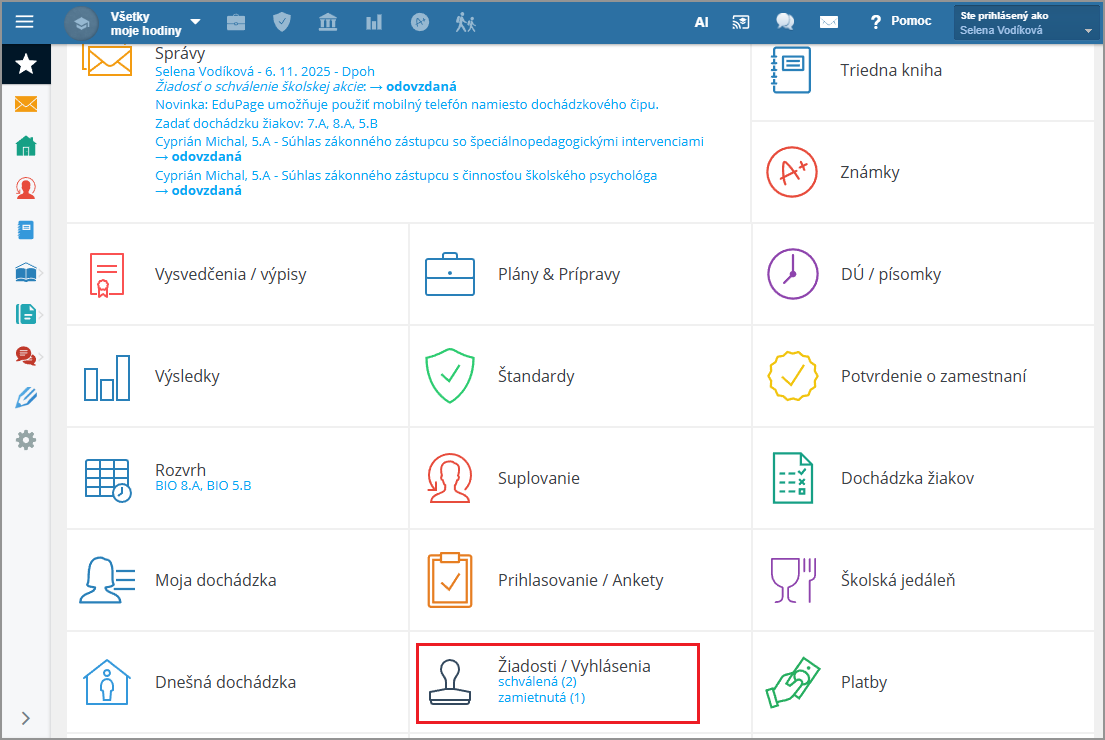Open the Triedna kniha tile
The image size is (1105, 740).
pos(890,71)
